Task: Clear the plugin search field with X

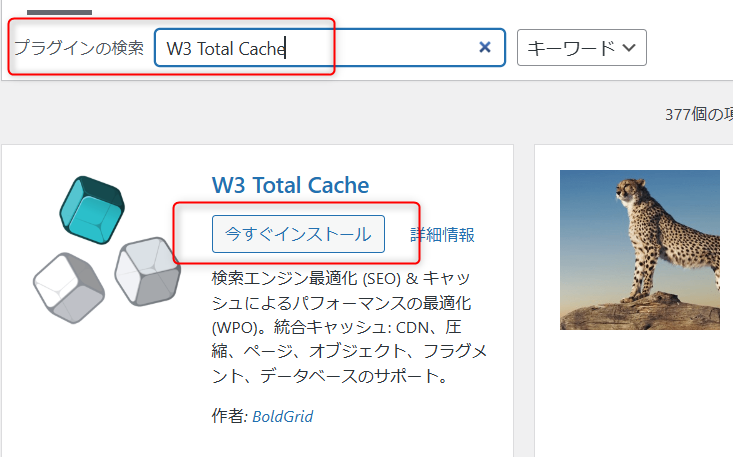Action: 485,47
